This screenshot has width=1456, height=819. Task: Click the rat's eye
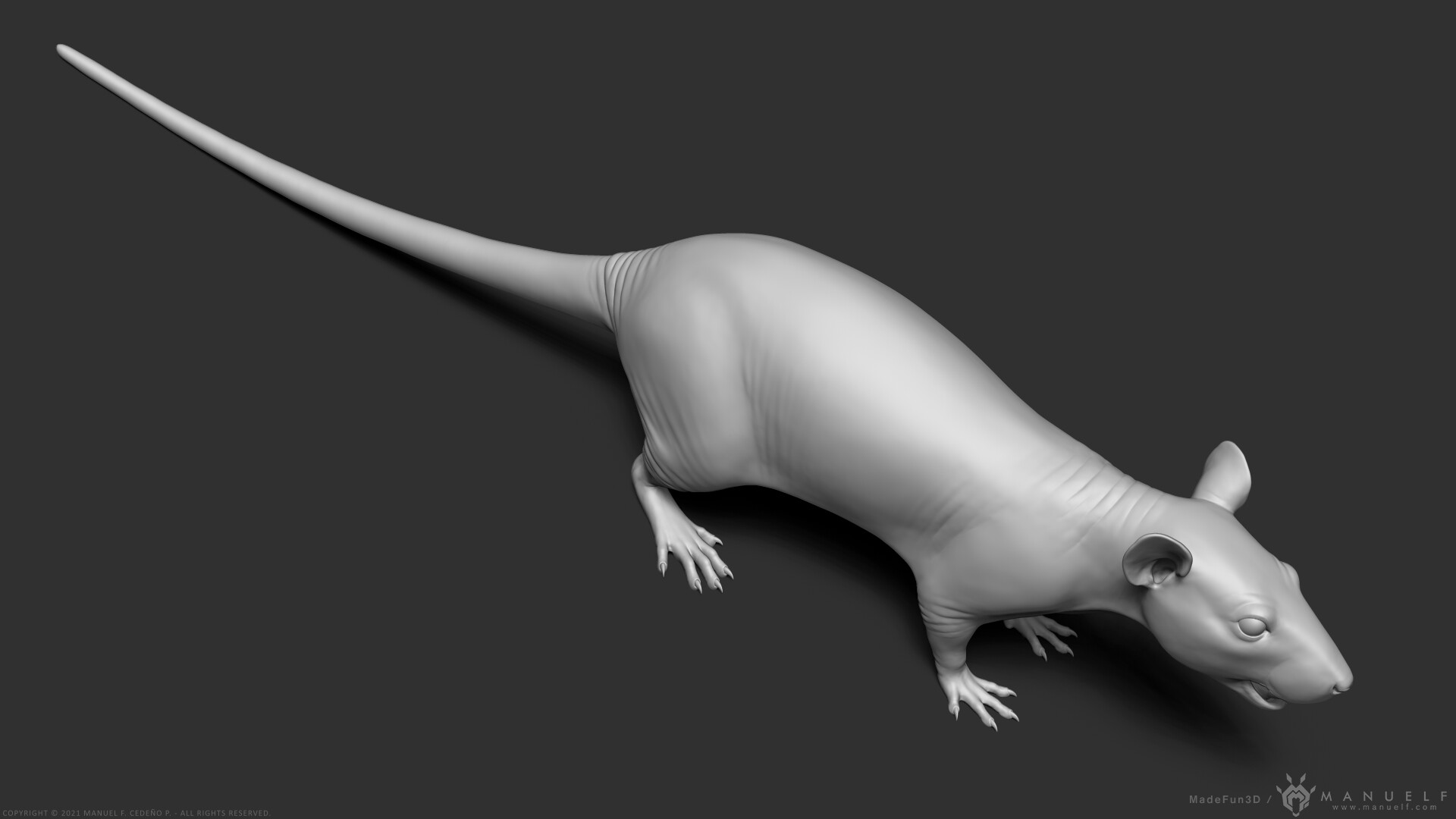(x=1252, y=628)
